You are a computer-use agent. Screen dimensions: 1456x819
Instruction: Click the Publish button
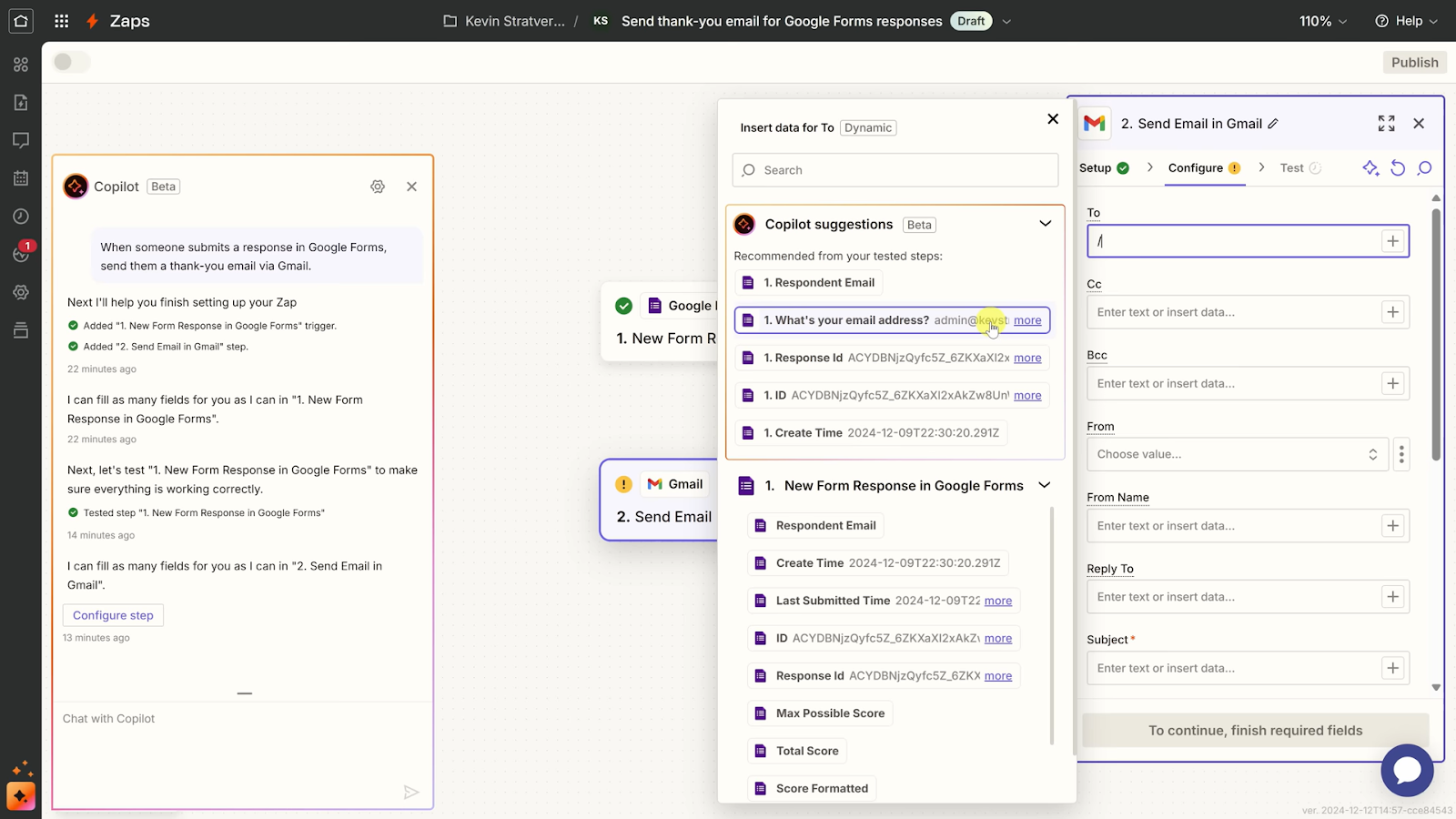[x=1414, y=62]
